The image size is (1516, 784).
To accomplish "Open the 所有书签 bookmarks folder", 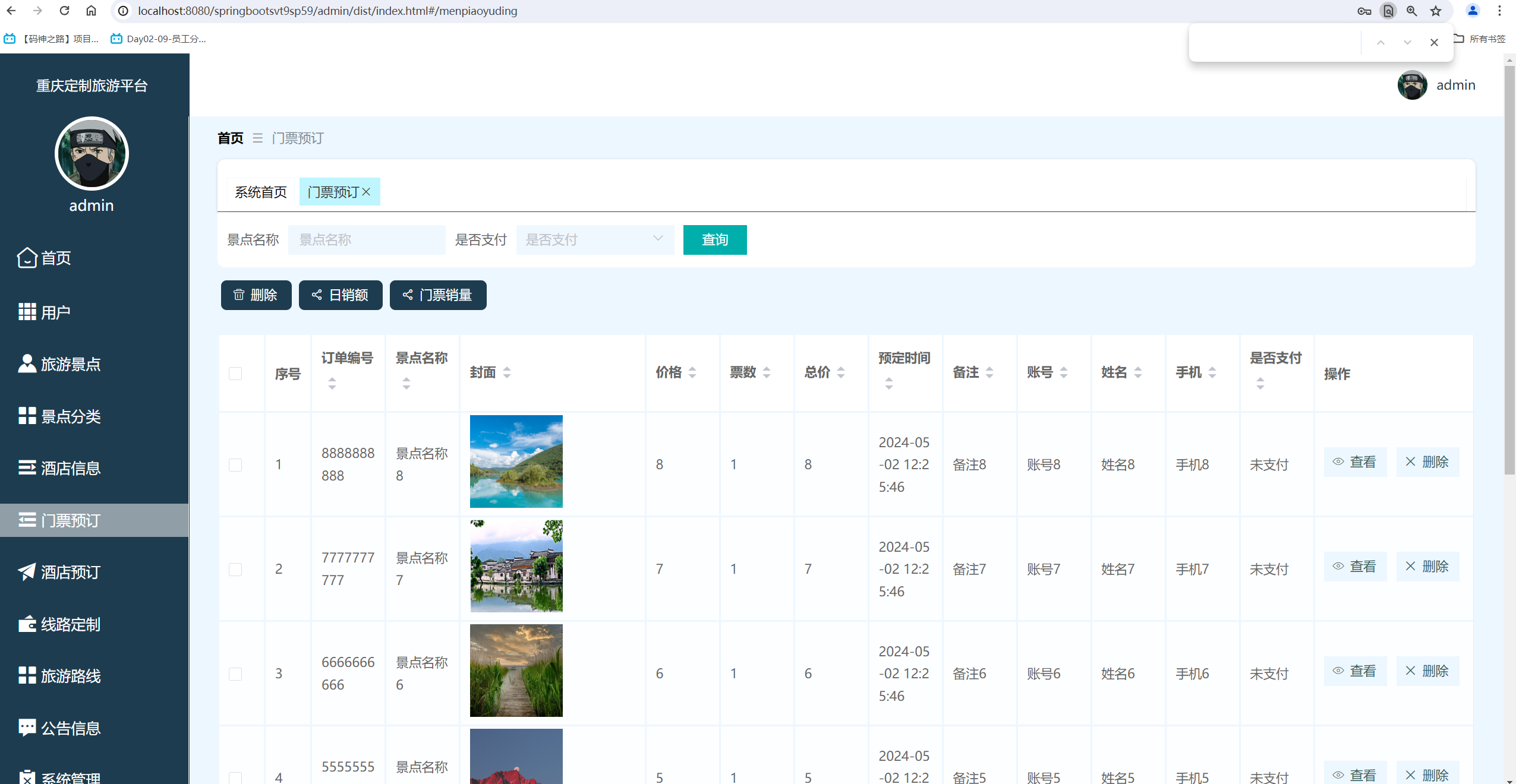I will (1479, 39).
